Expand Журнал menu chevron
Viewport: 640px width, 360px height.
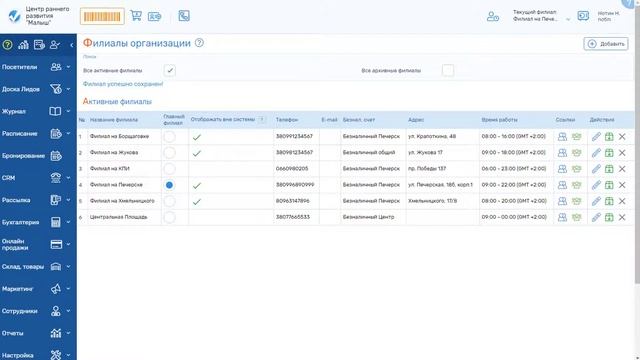[x=68, y=111]
